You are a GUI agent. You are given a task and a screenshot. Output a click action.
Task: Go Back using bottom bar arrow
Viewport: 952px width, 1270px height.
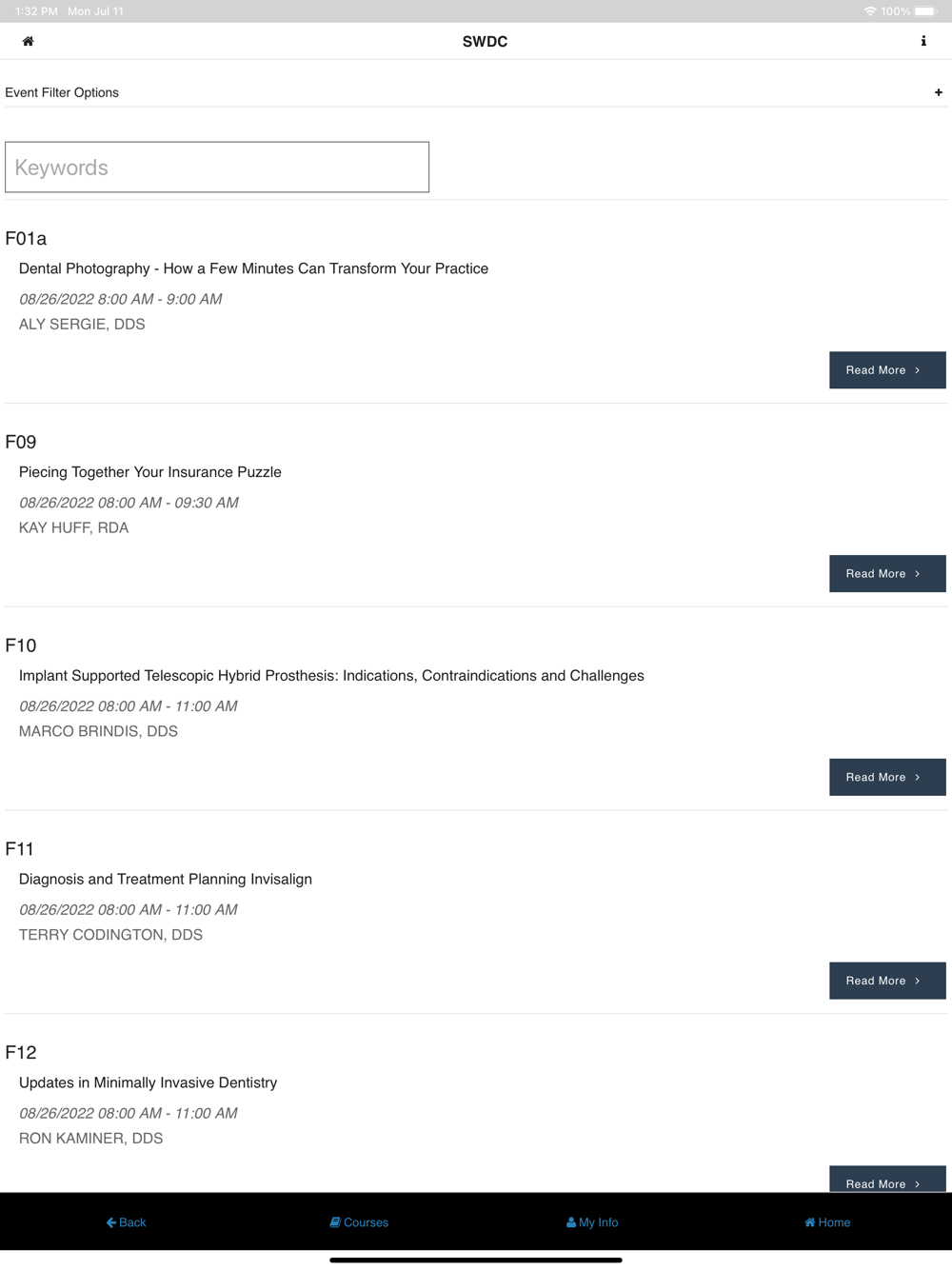coord(127,1222)
